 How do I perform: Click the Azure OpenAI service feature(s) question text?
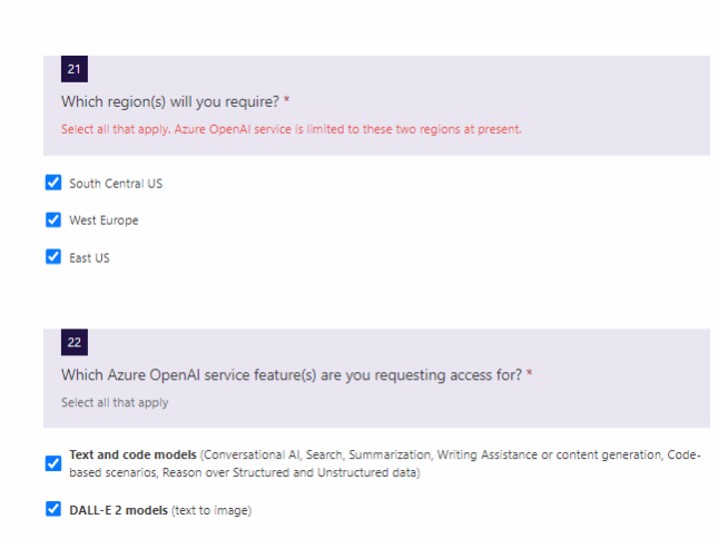292,375
